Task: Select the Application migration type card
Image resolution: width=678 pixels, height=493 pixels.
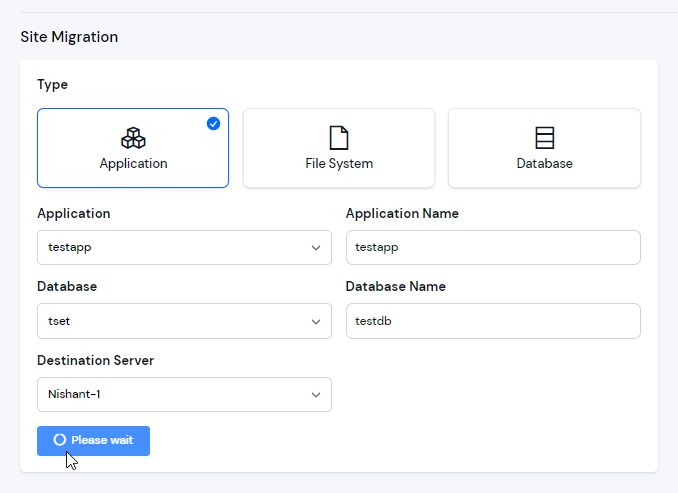Action: tap(133, 148)
